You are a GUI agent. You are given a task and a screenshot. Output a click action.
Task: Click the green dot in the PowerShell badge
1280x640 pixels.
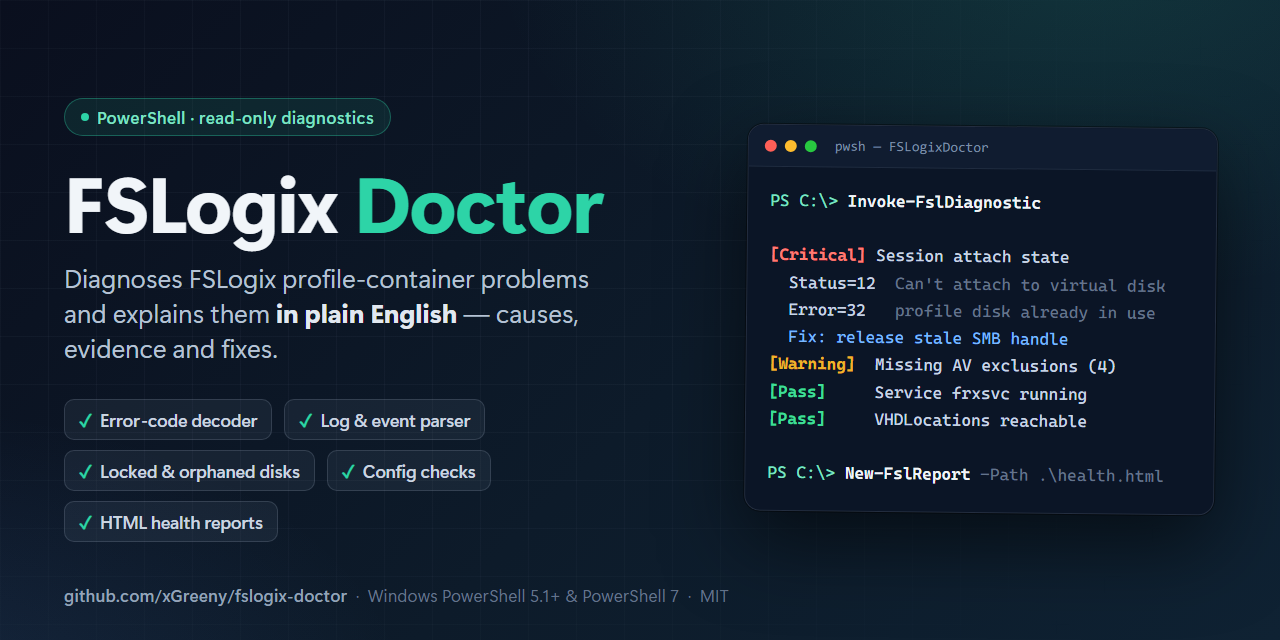click(85, 117)
